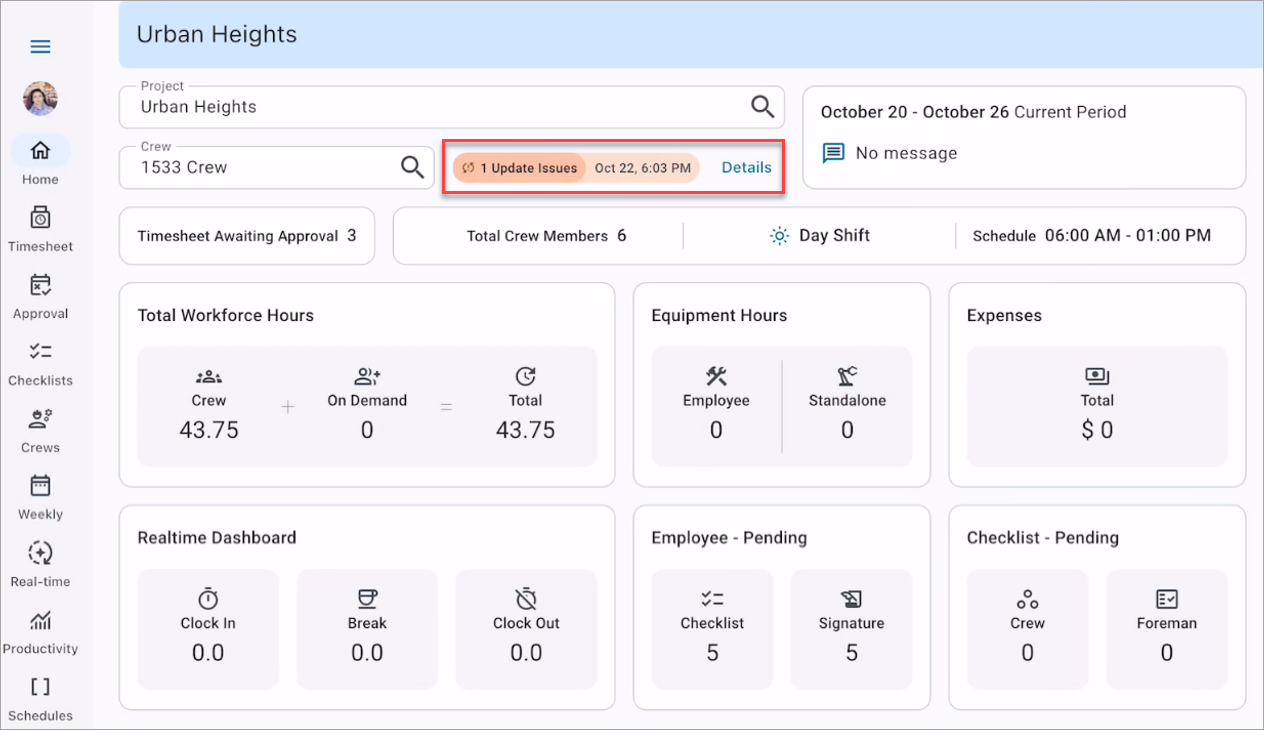Open the Weekly calendar view
1264x730 pixels.
[40, 486]
